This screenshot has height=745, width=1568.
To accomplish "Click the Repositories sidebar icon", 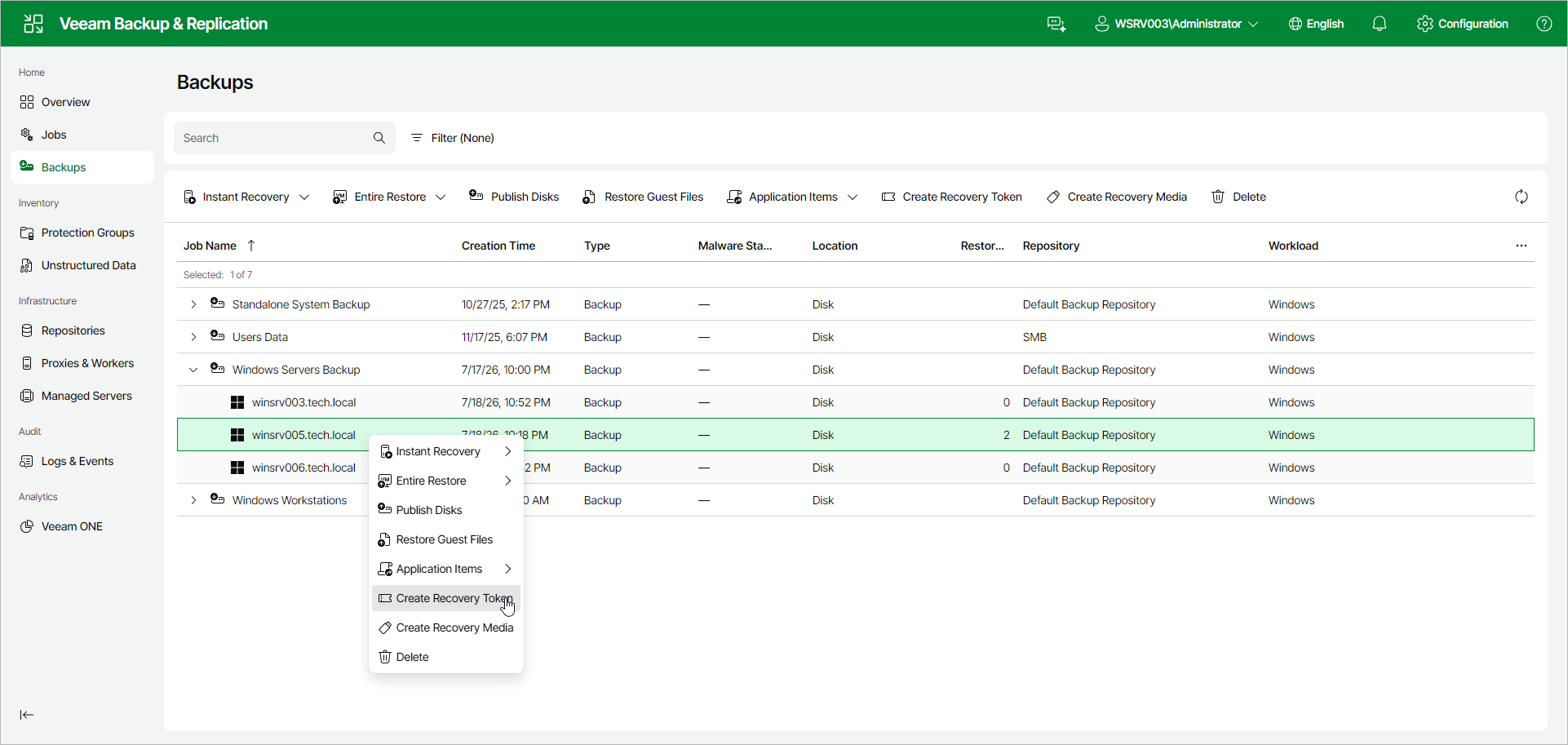I will [27, 330].
